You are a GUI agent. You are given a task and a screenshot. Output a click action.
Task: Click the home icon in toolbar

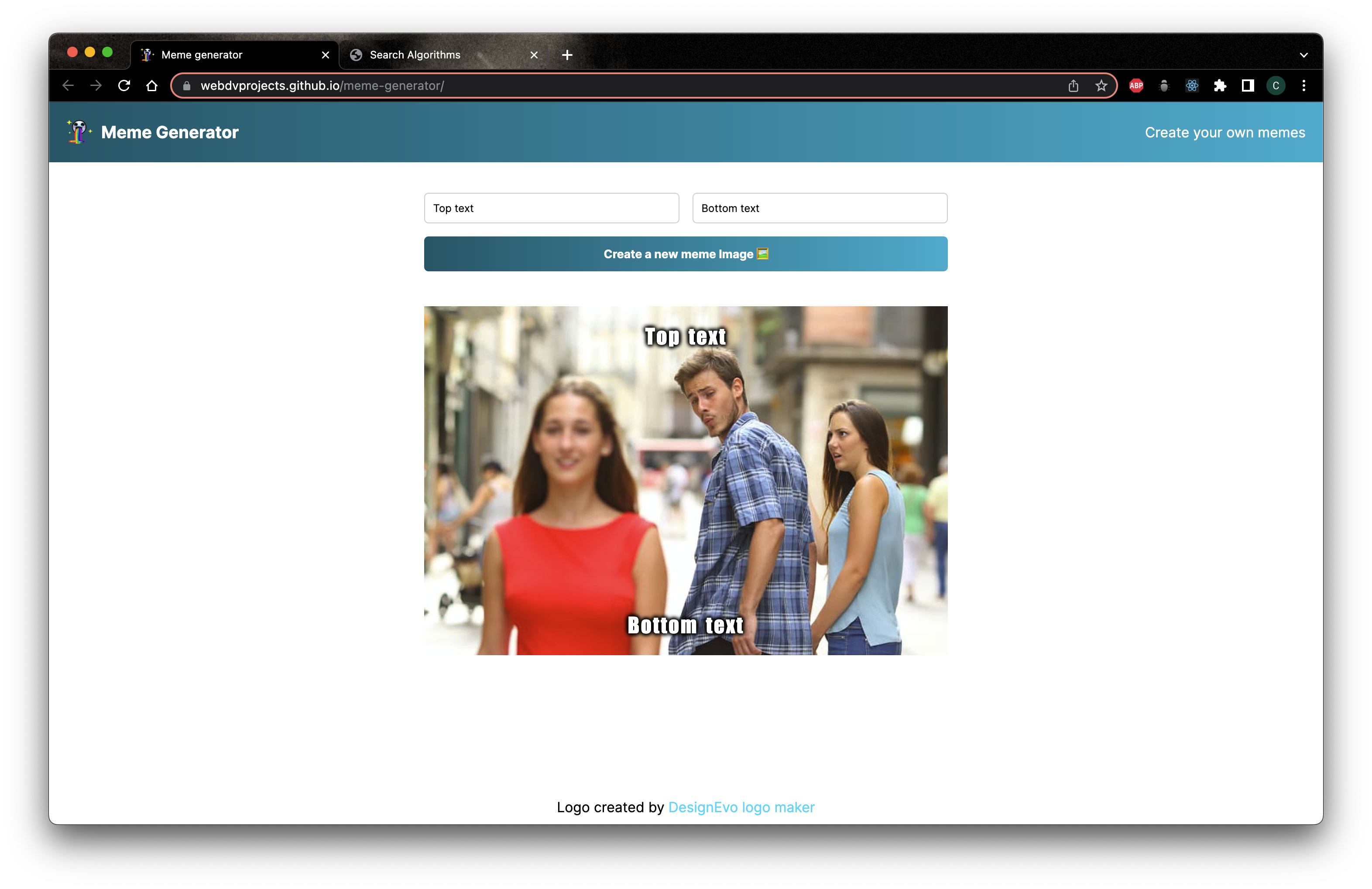tap(151, 86)
